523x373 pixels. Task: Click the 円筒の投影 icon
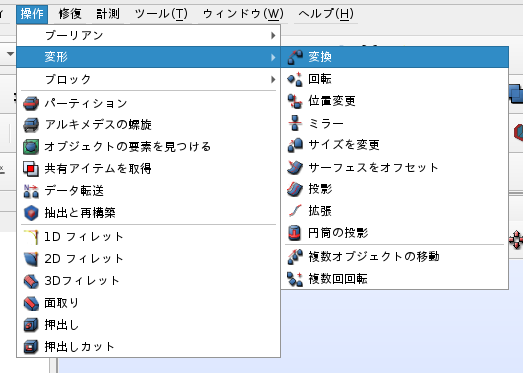click(x=295, y=233)
